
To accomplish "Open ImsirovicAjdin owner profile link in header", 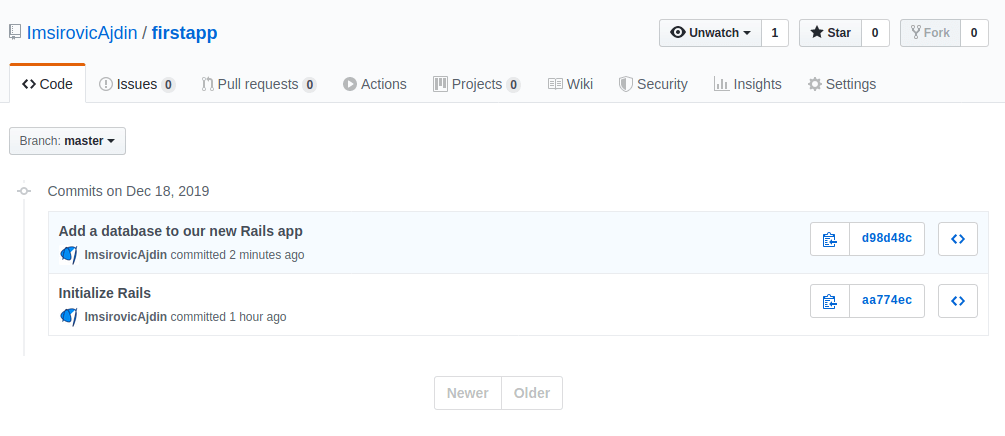I will 82,33.
